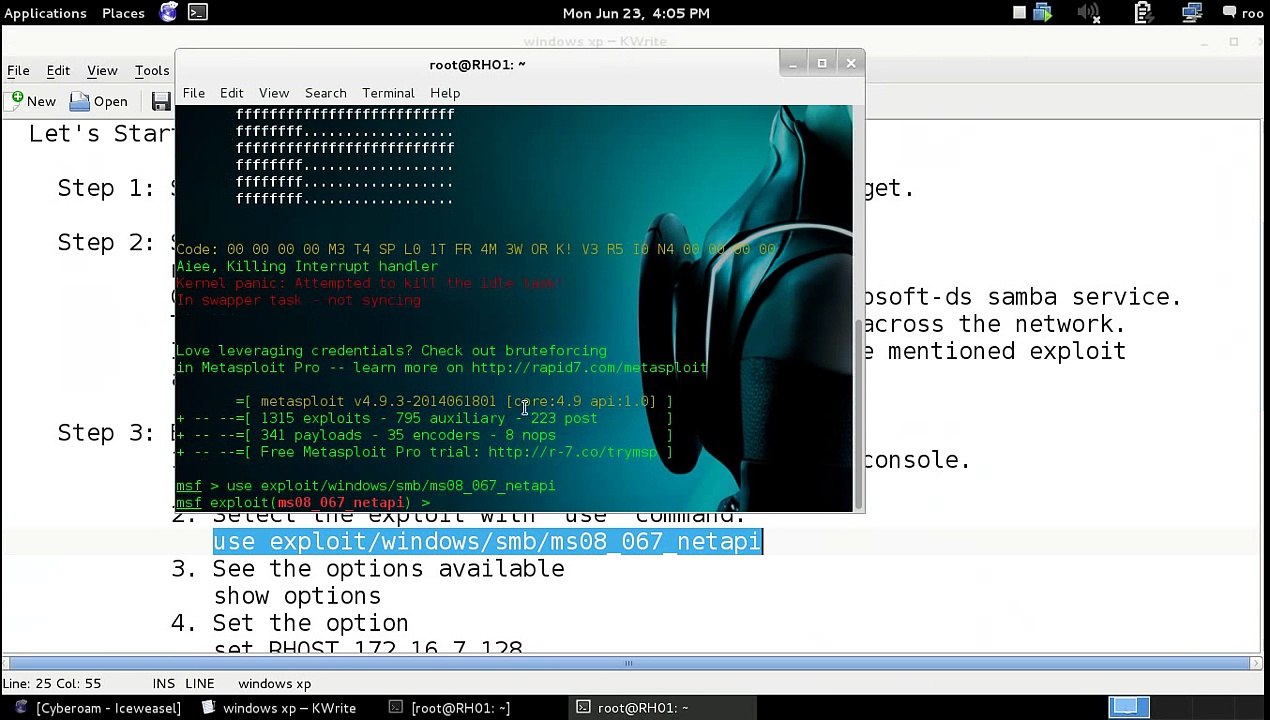Viewport: 1270px width, 720px height.
Task: Click 'across the network.' text in KWrite
Action: pos(995,324)
